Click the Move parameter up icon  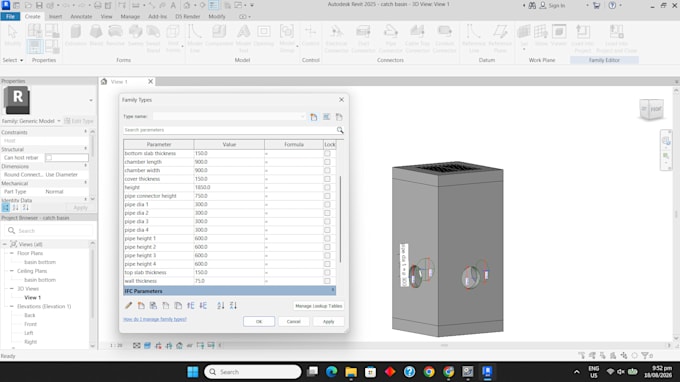pos(190,306)
